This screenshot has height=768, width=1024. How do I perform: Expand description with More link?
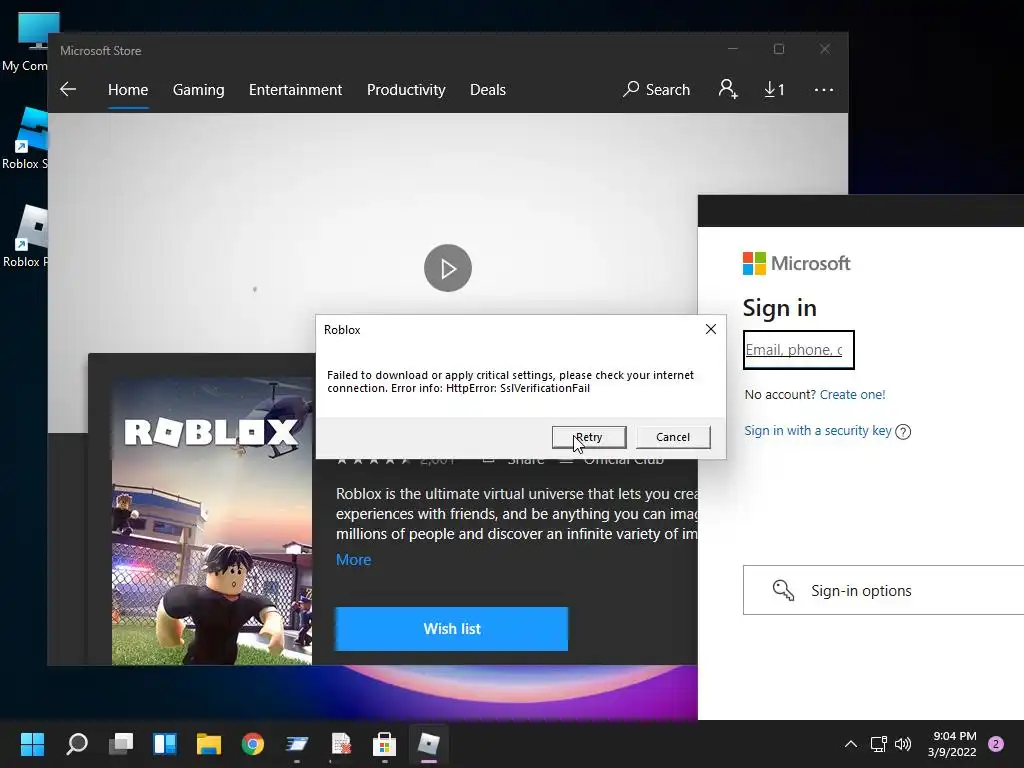coord(353,560)
